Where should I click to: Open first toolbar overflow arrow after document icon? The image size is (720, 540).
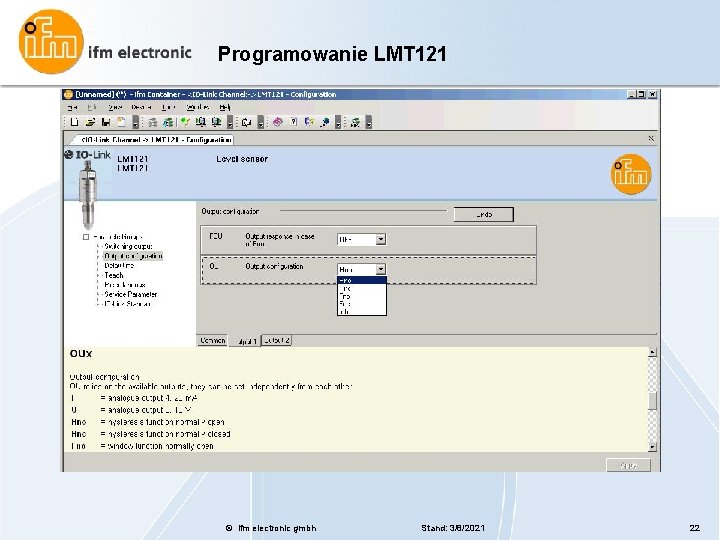point(135,122)
